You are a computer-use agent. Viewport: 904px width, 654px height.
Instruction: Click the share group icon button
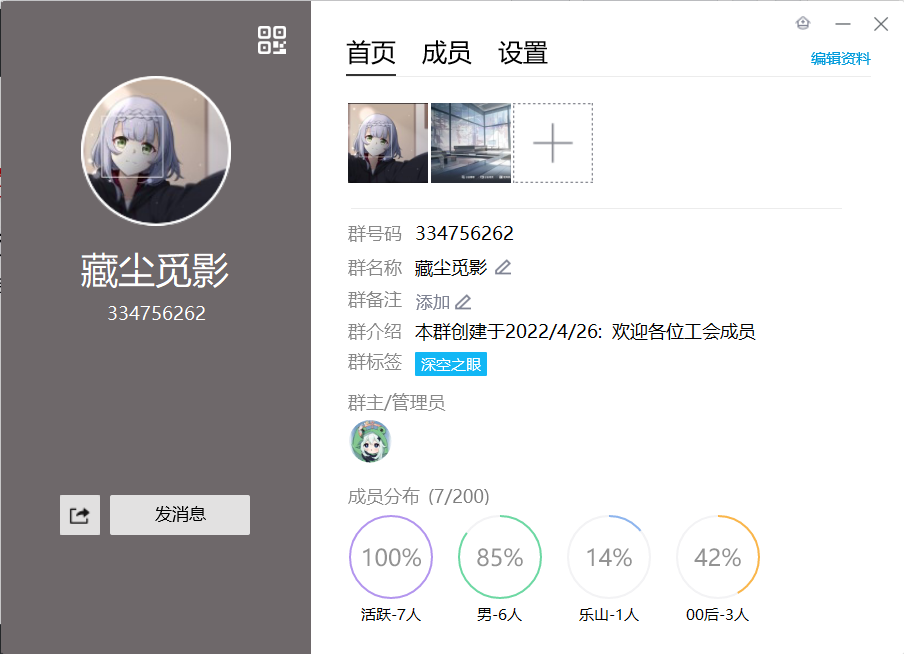pyautogui.click(x=80, y=515)
